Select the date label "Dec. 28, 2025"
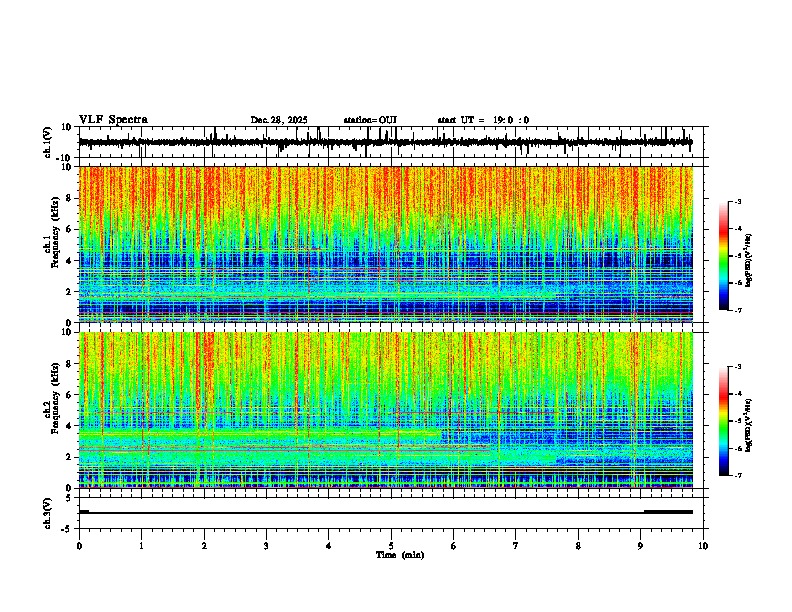Image resolution: width=792 pixels, height=612 pixels. pyautogui.click(x=279, y=120)
